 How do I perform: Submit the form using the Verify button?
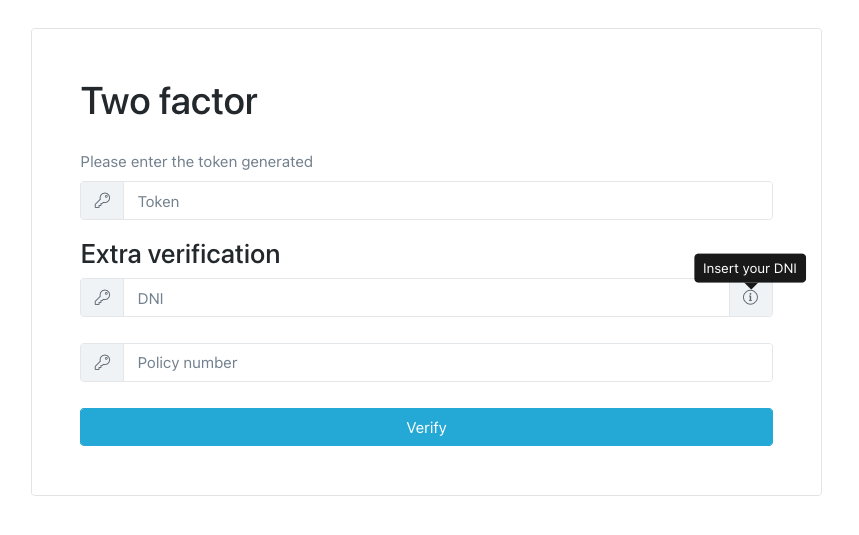point(426,427)
